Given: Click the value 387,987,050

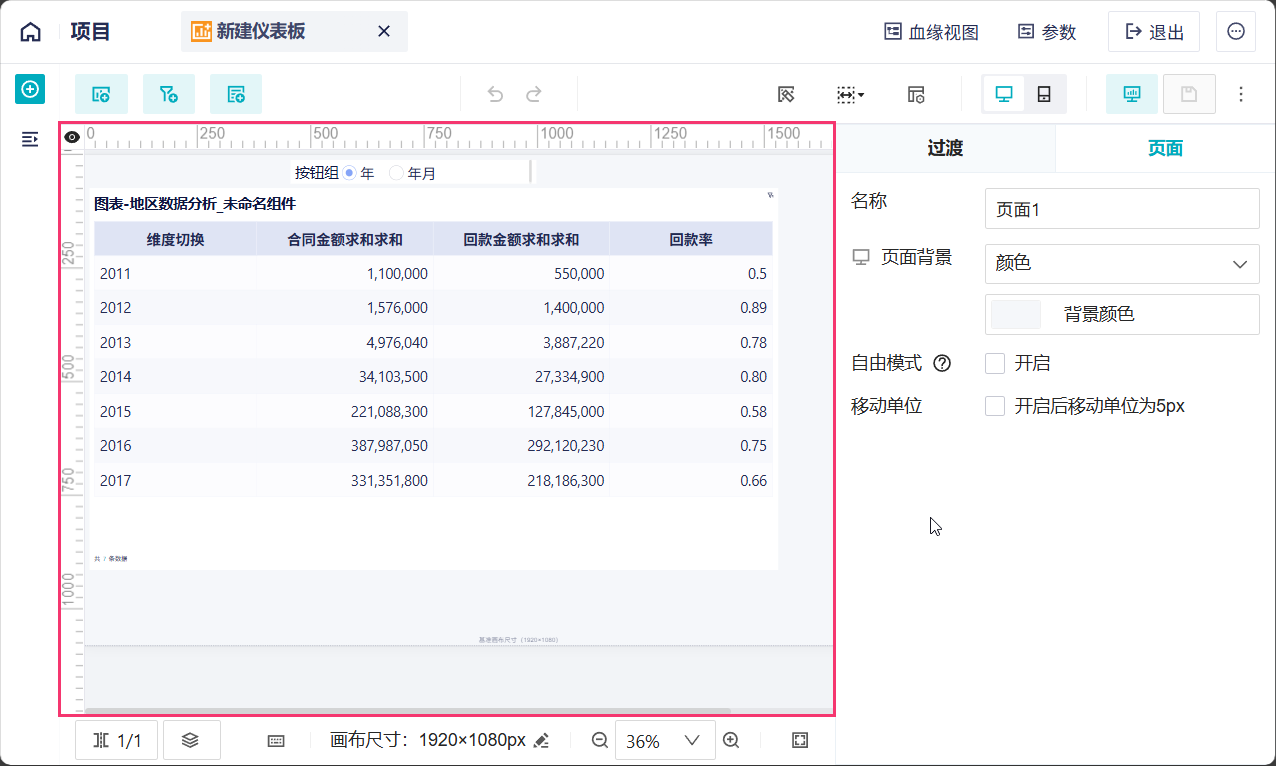Looking at the screenshot, I should pos(389,446).
